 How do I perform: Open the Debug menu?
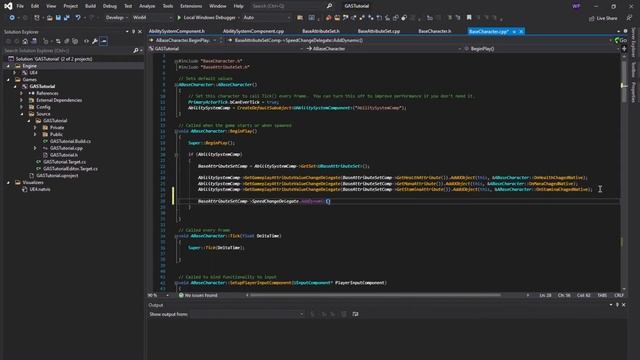click(109, 6)
